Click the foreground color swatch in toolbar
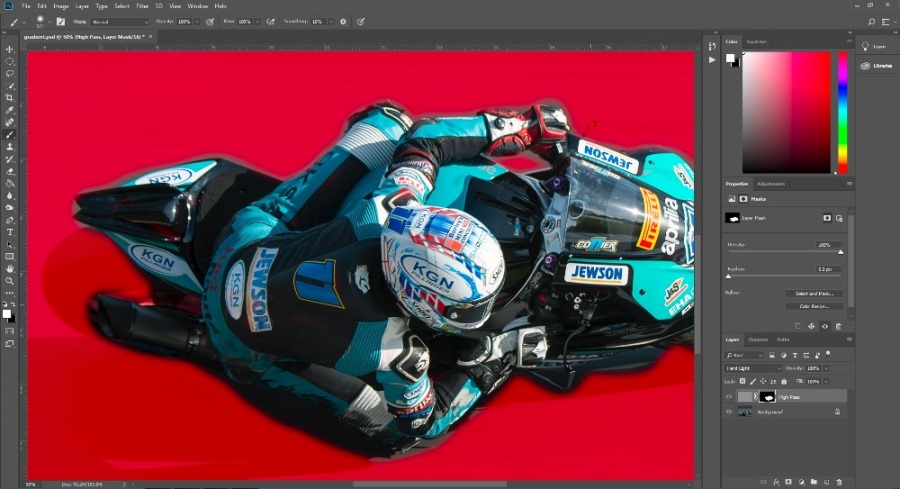The height and width of the screenshot is (489, 900). (6, 313)
